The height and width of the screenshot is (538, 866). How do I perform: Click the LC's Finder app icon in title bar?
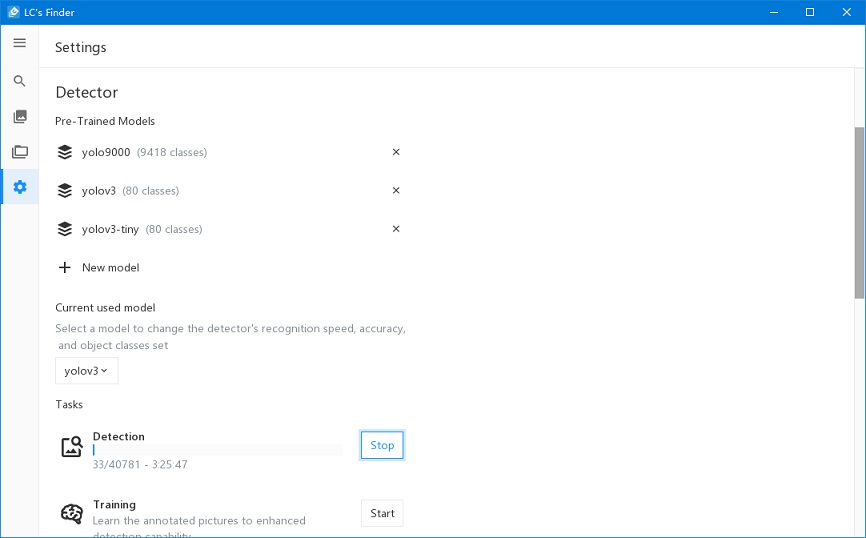pos(13,12)
